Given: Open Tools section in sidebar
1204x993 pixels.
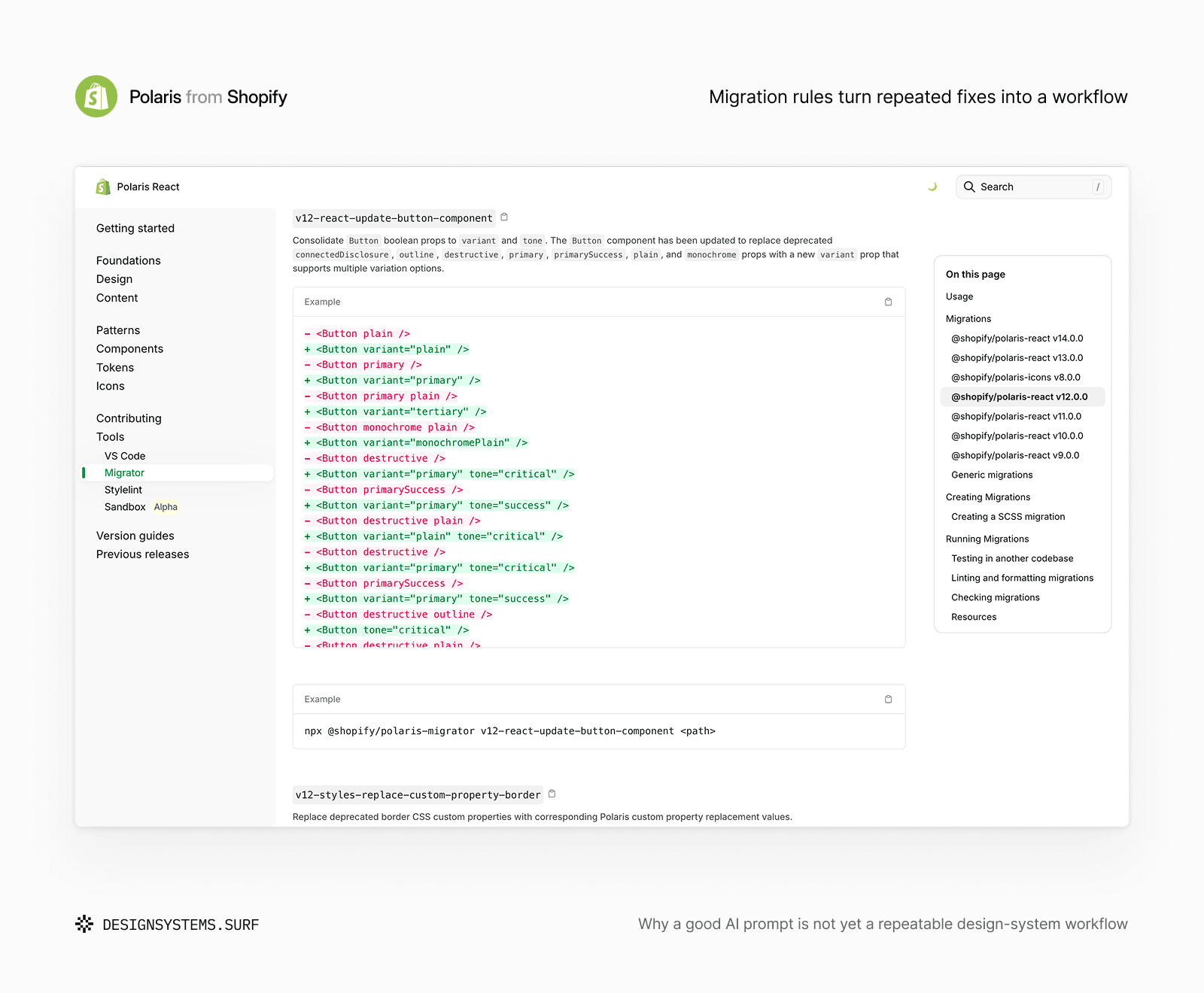Looking at the screenshot, I should coord(111,437).
